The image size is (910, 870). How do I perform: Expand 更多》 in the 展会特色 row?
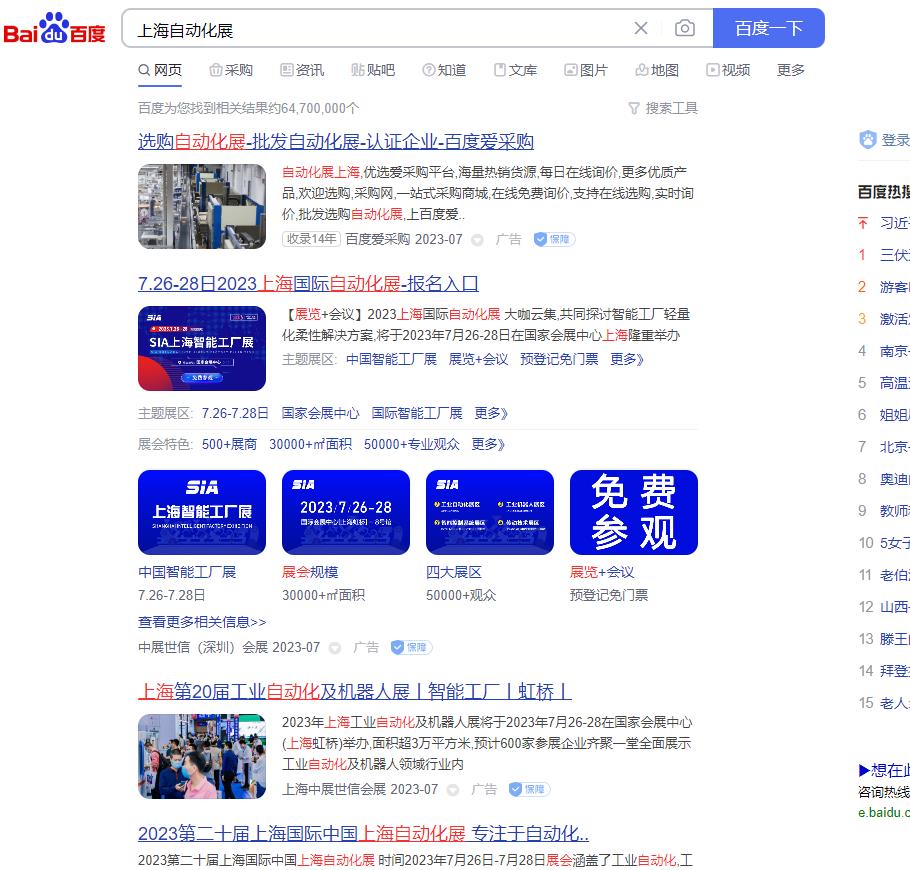point(488,444)
